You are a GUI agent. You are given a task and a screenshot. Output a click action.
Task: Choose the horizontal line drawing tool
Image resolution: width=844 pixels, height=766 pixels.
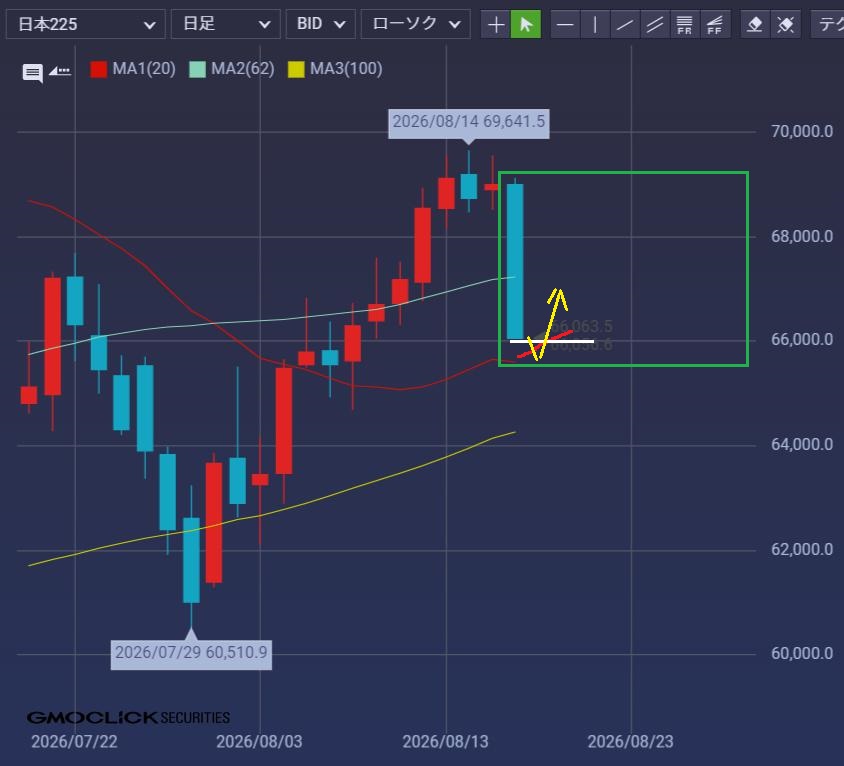tap(565, 24)
